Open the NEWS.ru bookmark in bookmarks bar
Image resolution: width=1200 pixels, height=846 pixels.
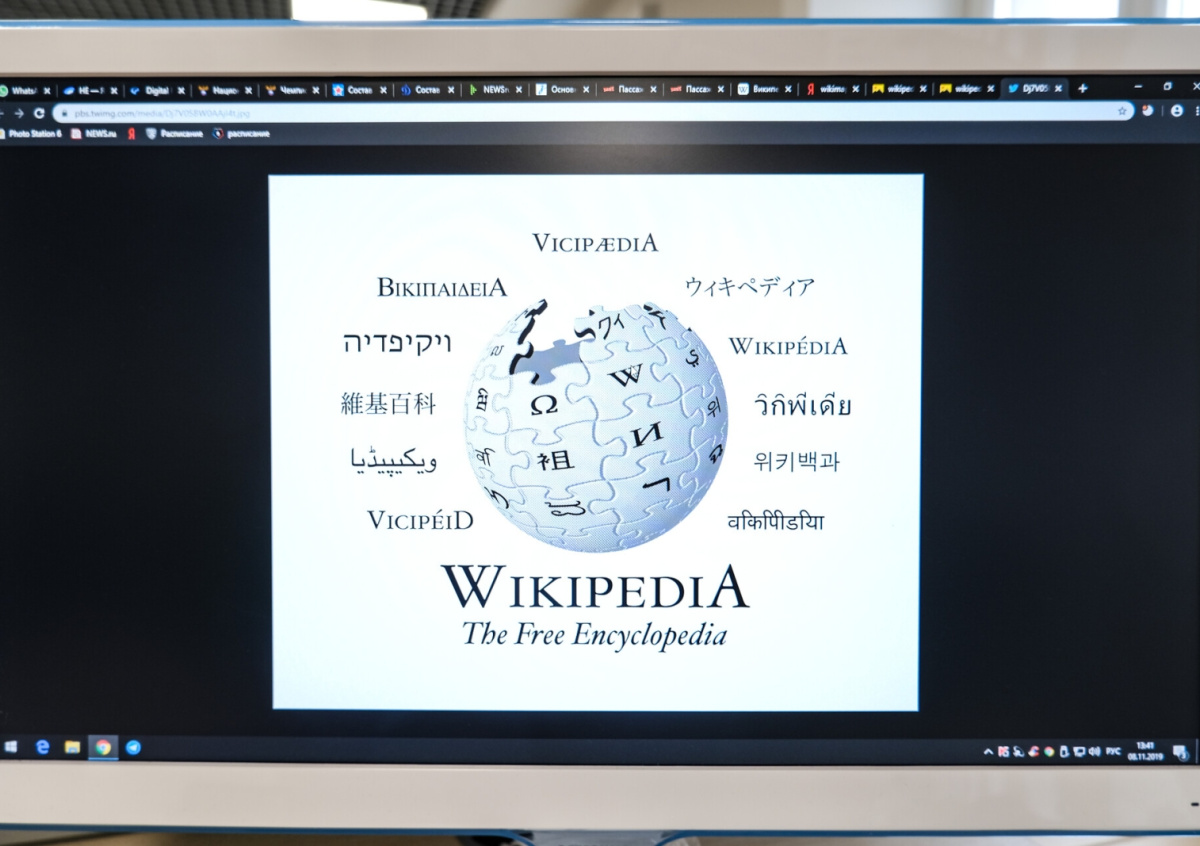[x=94, y=133]
